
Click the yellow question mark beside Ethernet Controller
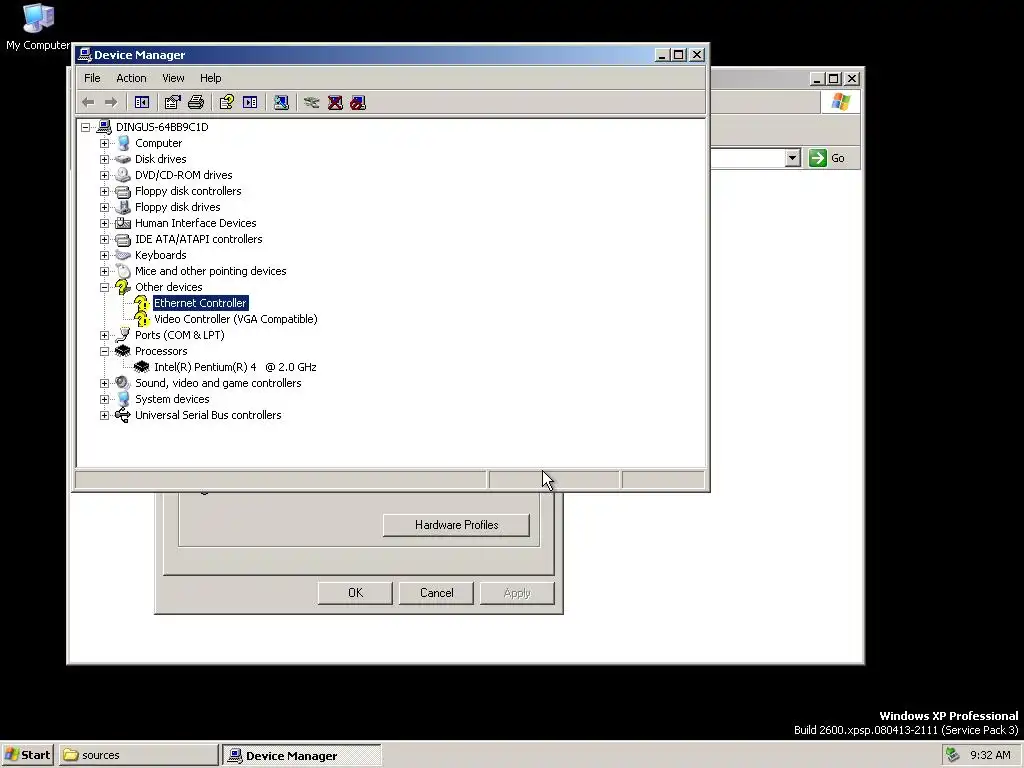click(x=142, y=303)
